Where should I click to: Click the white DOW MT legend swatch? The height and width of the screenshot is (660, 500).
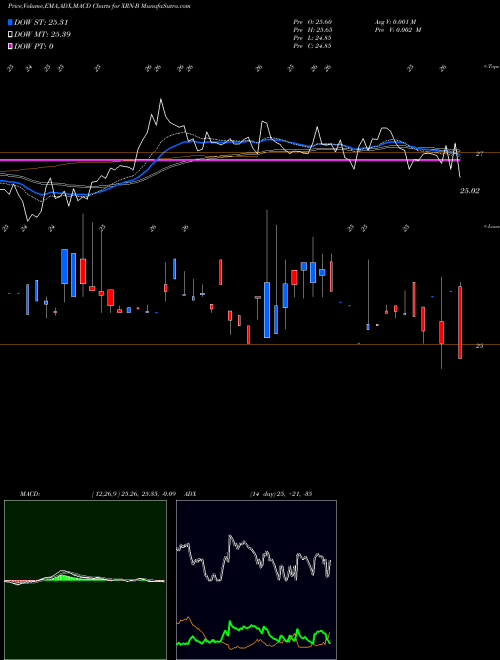click(x=11, y=34)
